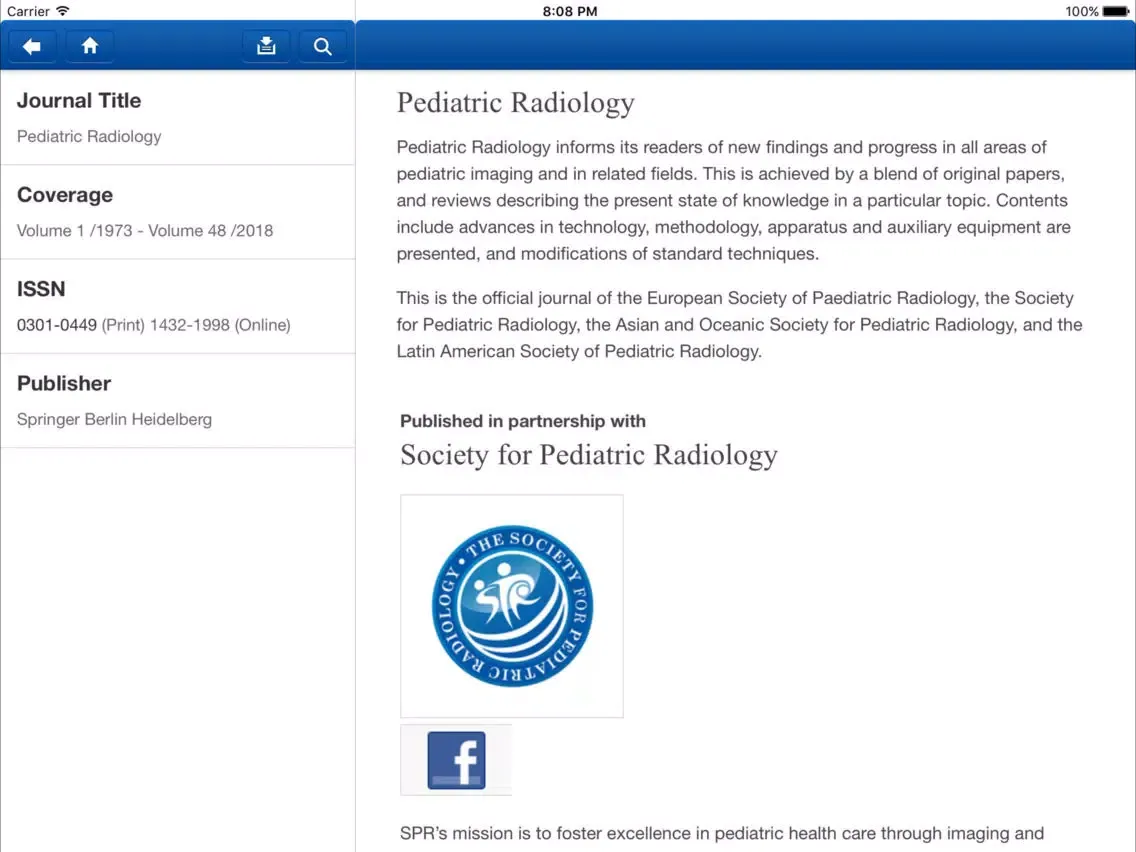Tap 'Society for Pediatric Radiology' heading
1136x852 pixels.
point(588,455)
